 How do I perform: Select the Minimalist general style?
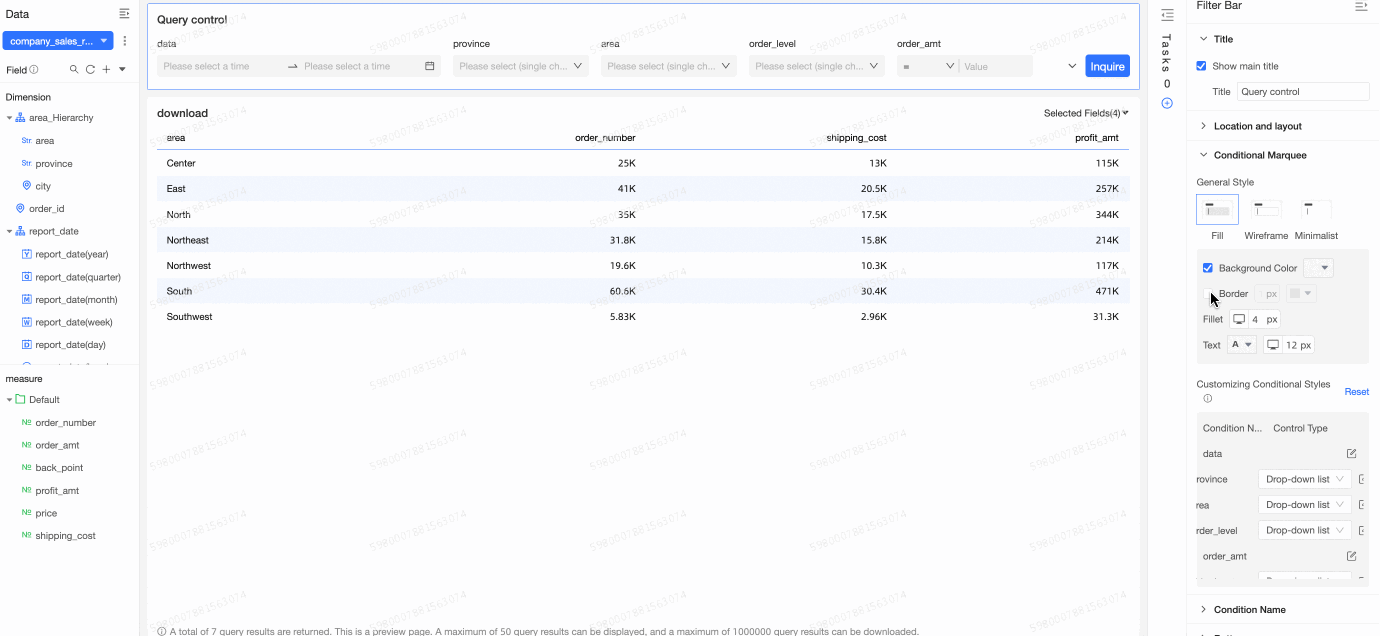point(1316,209)
